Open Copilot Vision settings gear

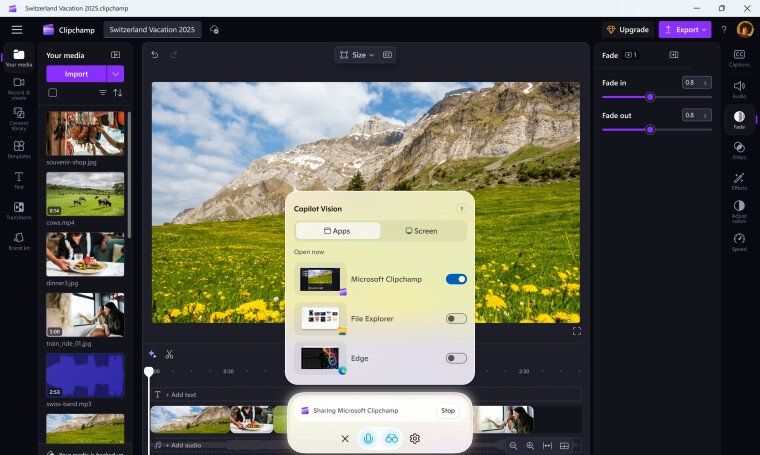point(414,439)
